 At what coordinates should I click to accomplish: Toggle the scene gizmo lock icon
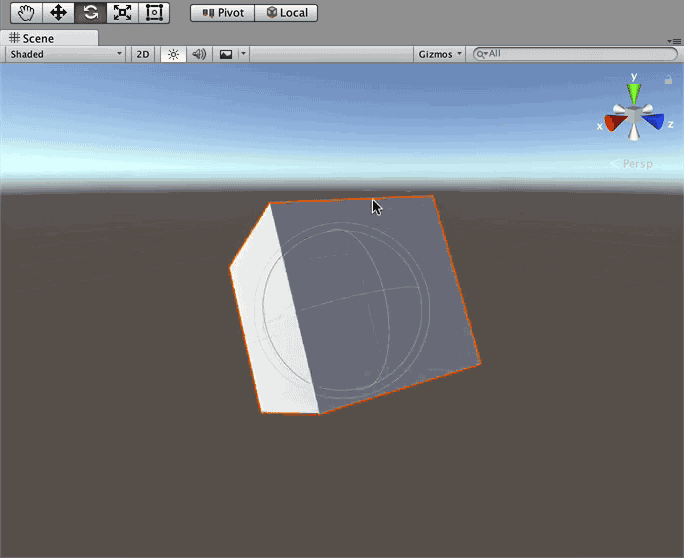point(668,80)
